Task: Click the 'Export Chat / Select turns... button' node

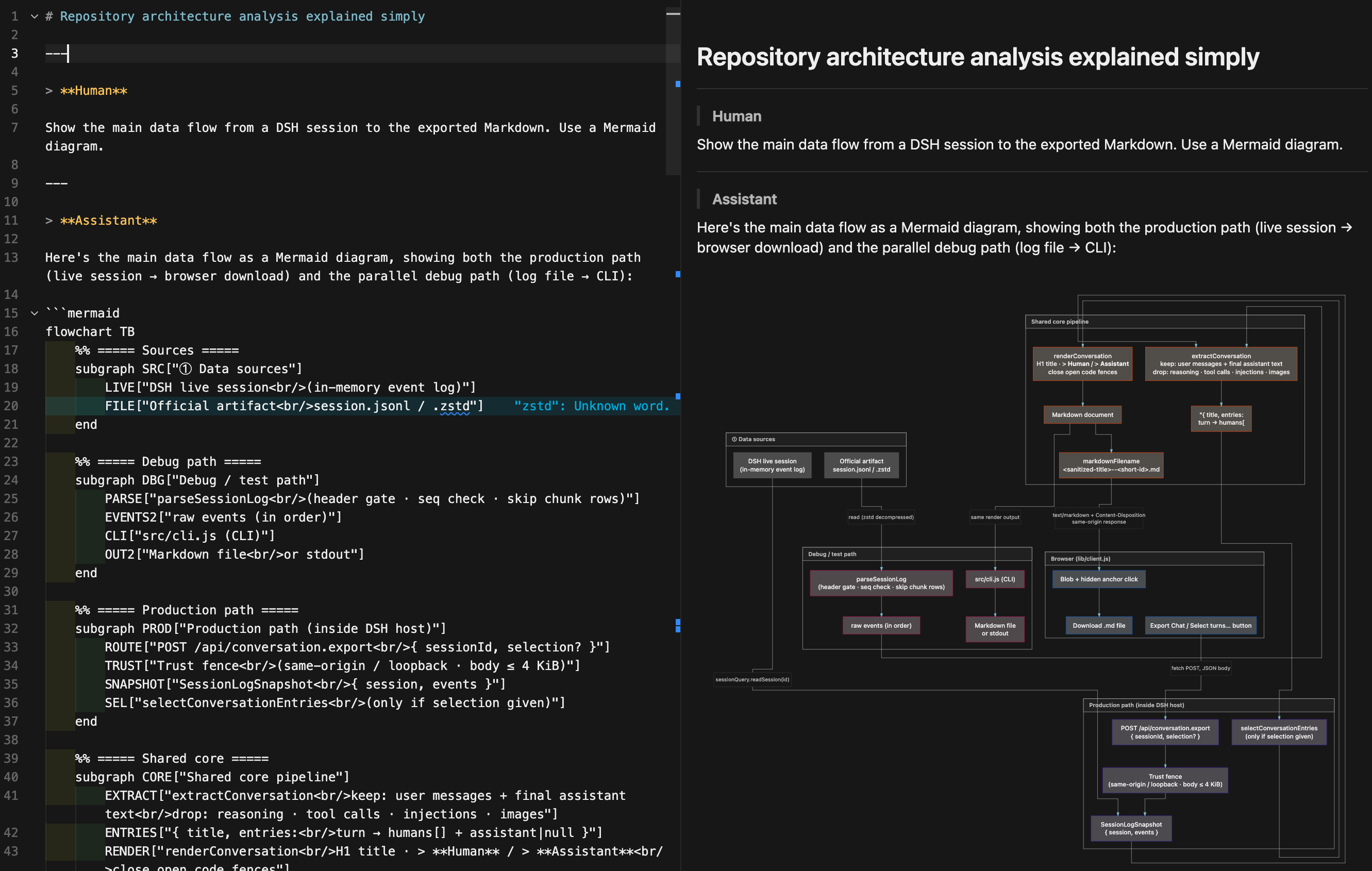Action: pos(1200,626)
